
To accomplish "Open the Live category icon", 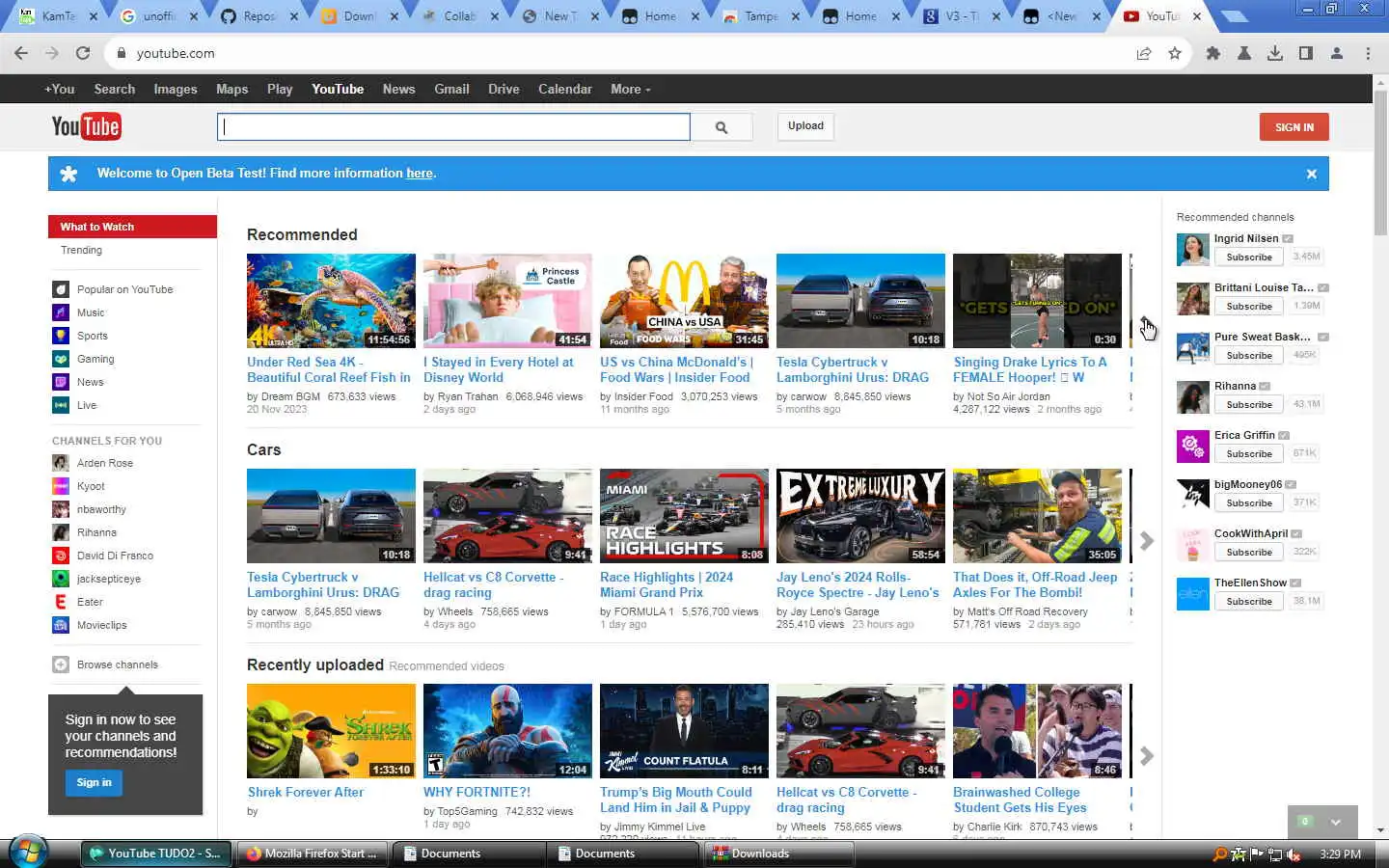I will click(61, 405).
